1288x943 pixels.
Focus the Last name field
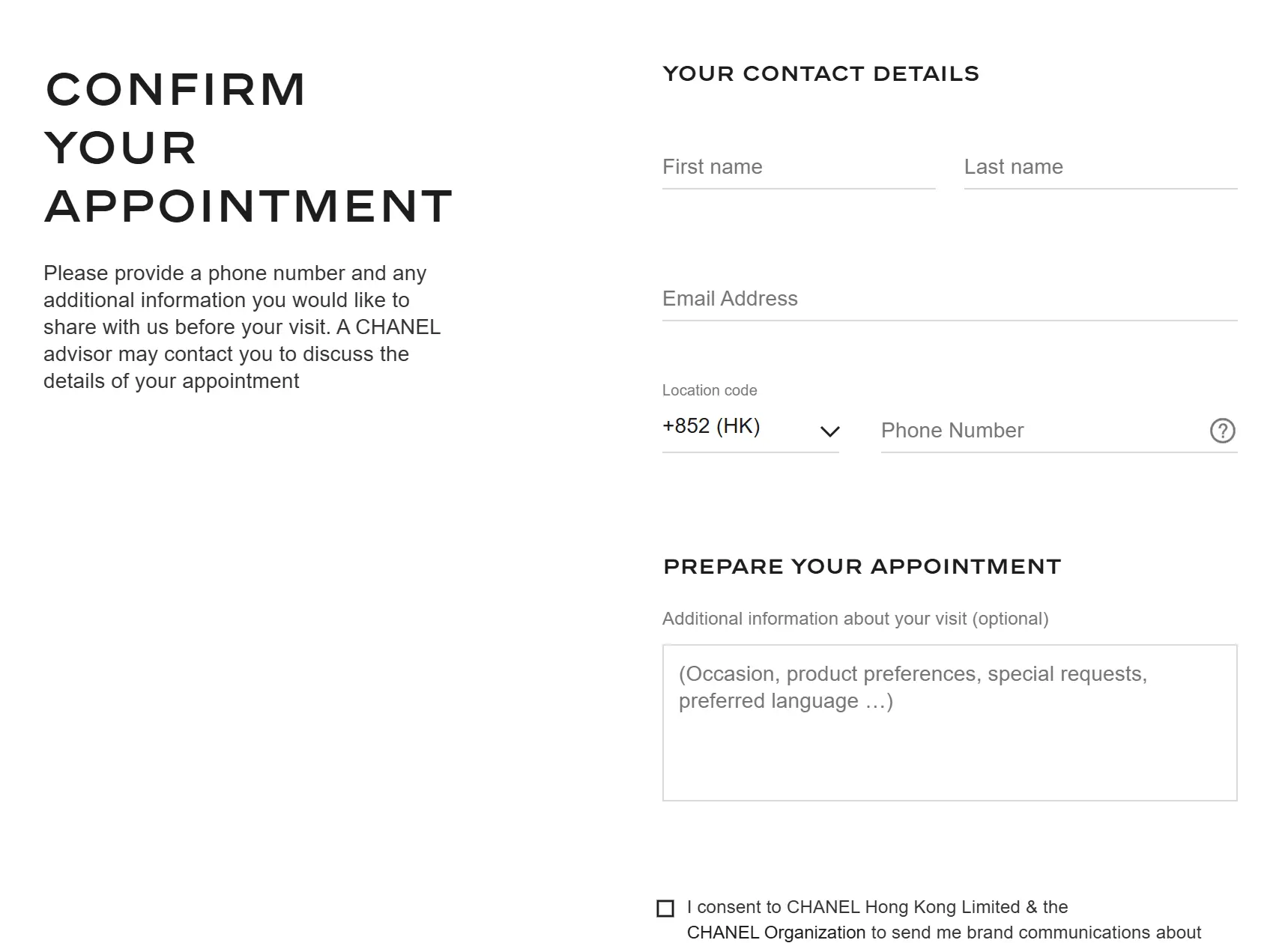click(1100, 167)
